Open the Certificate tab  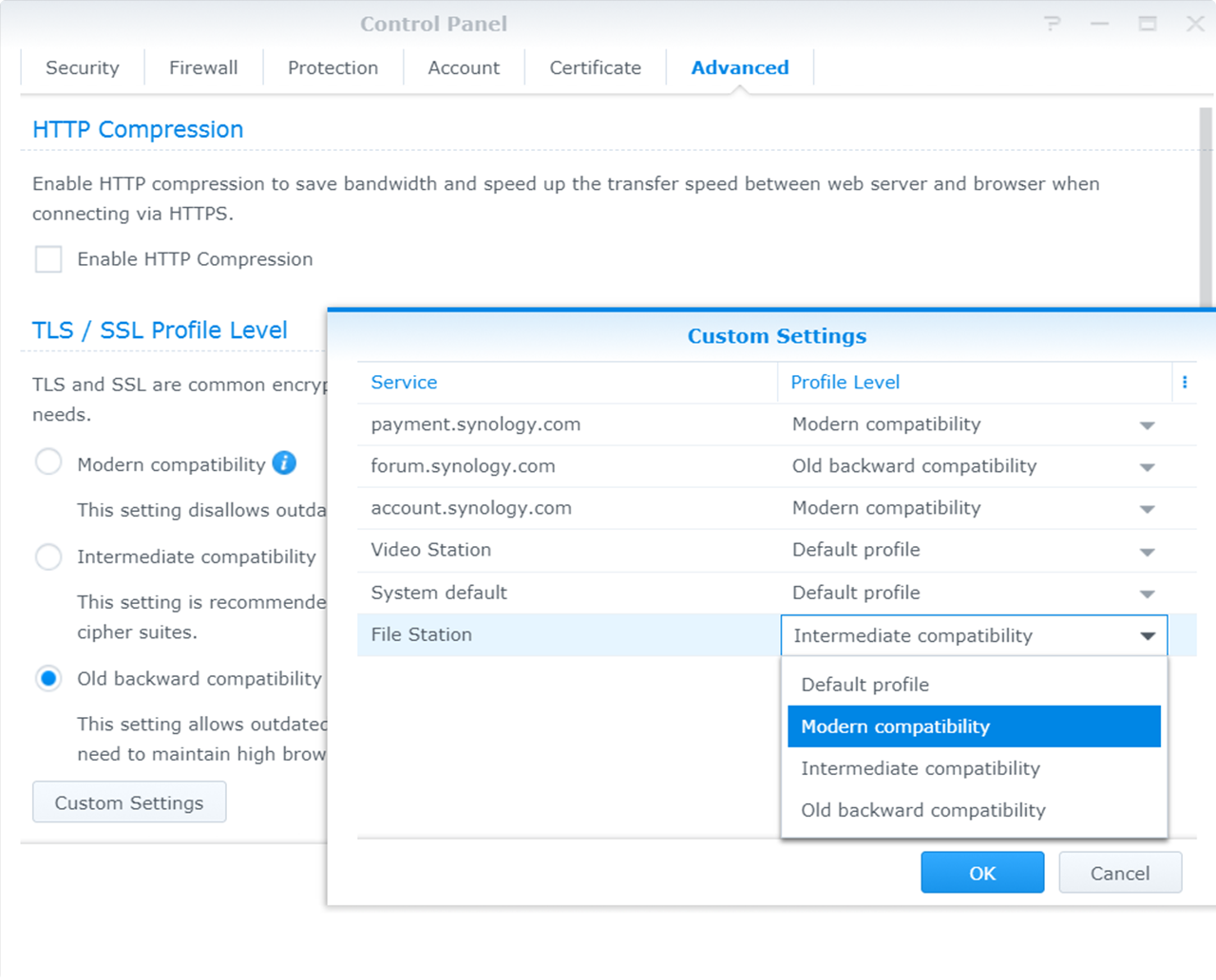595,67
